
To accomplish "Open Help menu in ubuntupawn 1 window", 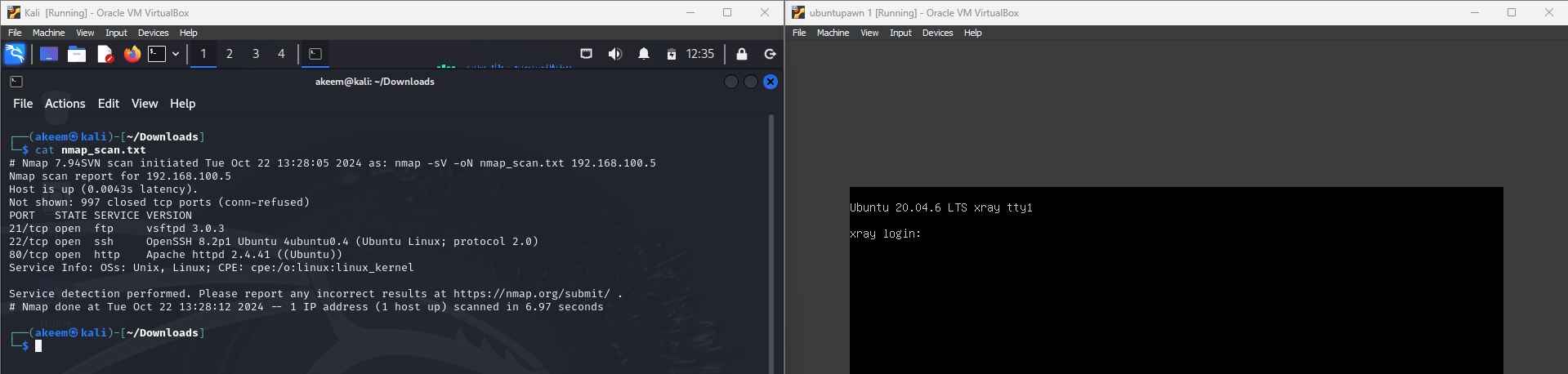I will click(973, 33).
